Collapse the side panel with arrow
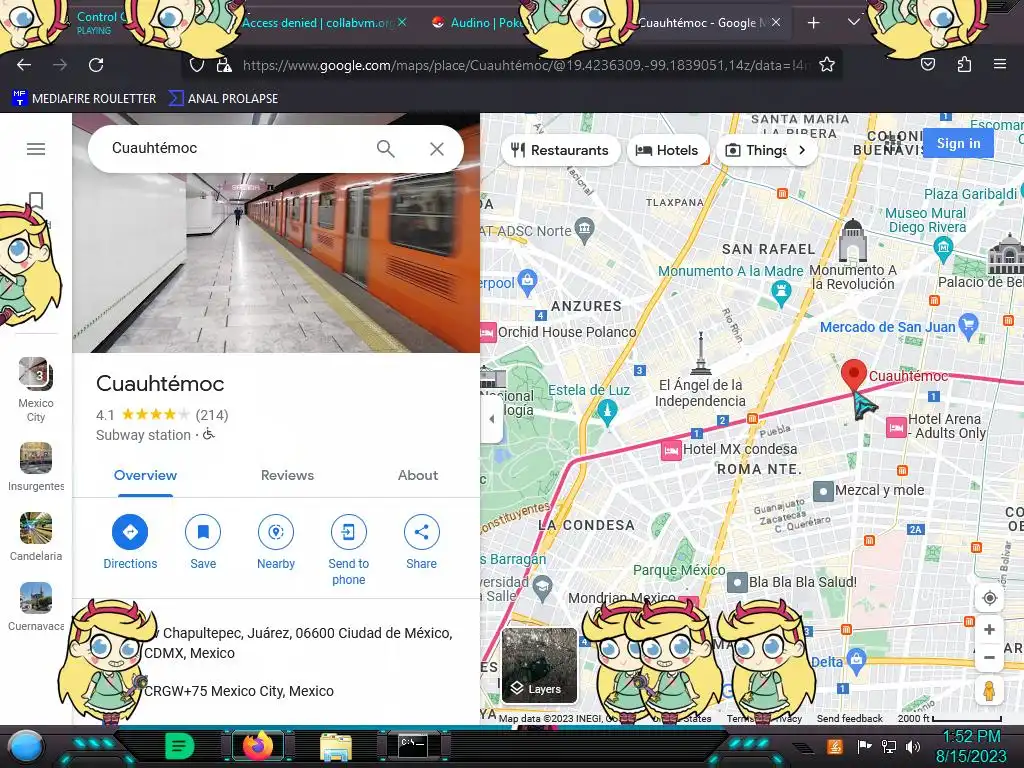Image resolution: width=1024 pixels, height=768 pixels. pos(492,419)
